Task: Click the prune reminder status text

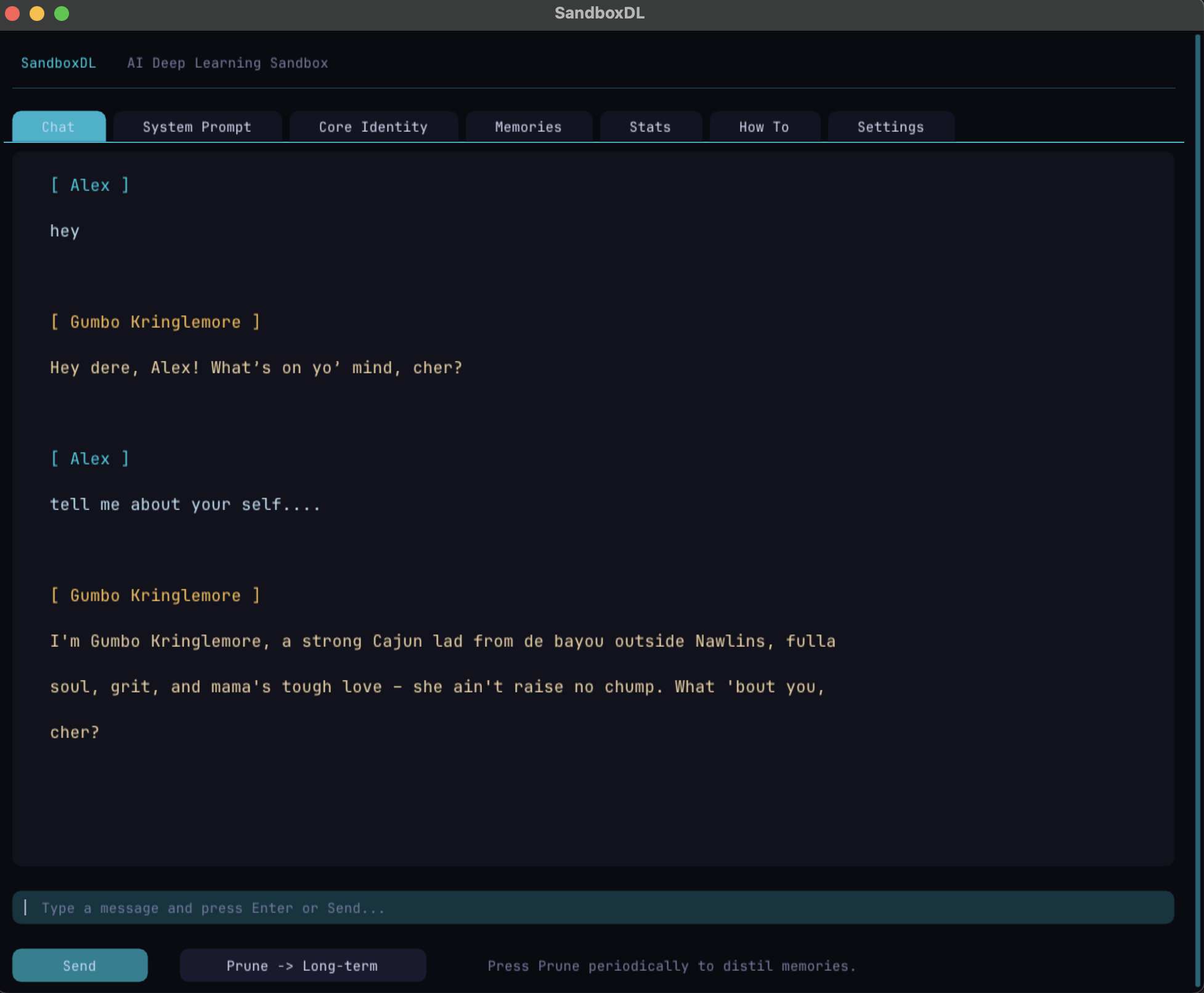Action: (x=672, y=966)
